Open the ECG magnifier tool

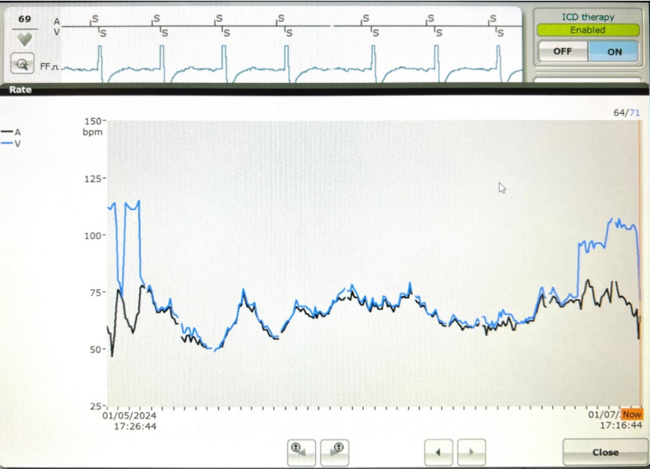pyautogui.click(x=22, y=63)
